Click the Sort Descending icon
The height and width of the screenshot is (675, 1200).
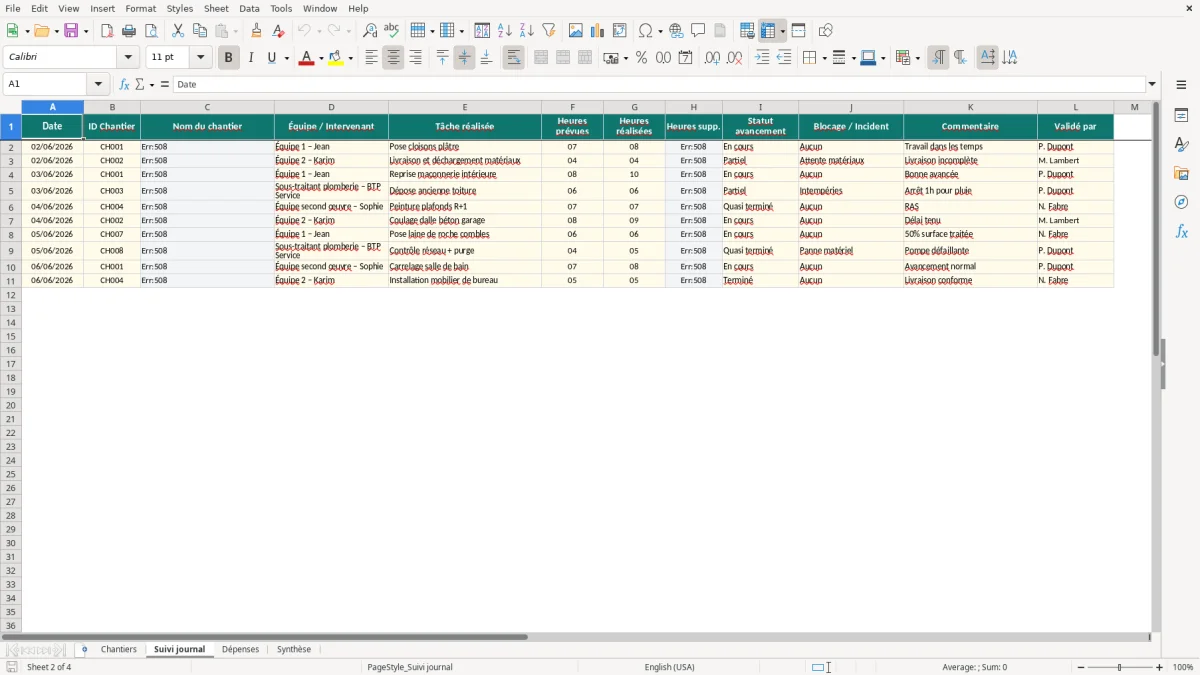tap(527, 31)
